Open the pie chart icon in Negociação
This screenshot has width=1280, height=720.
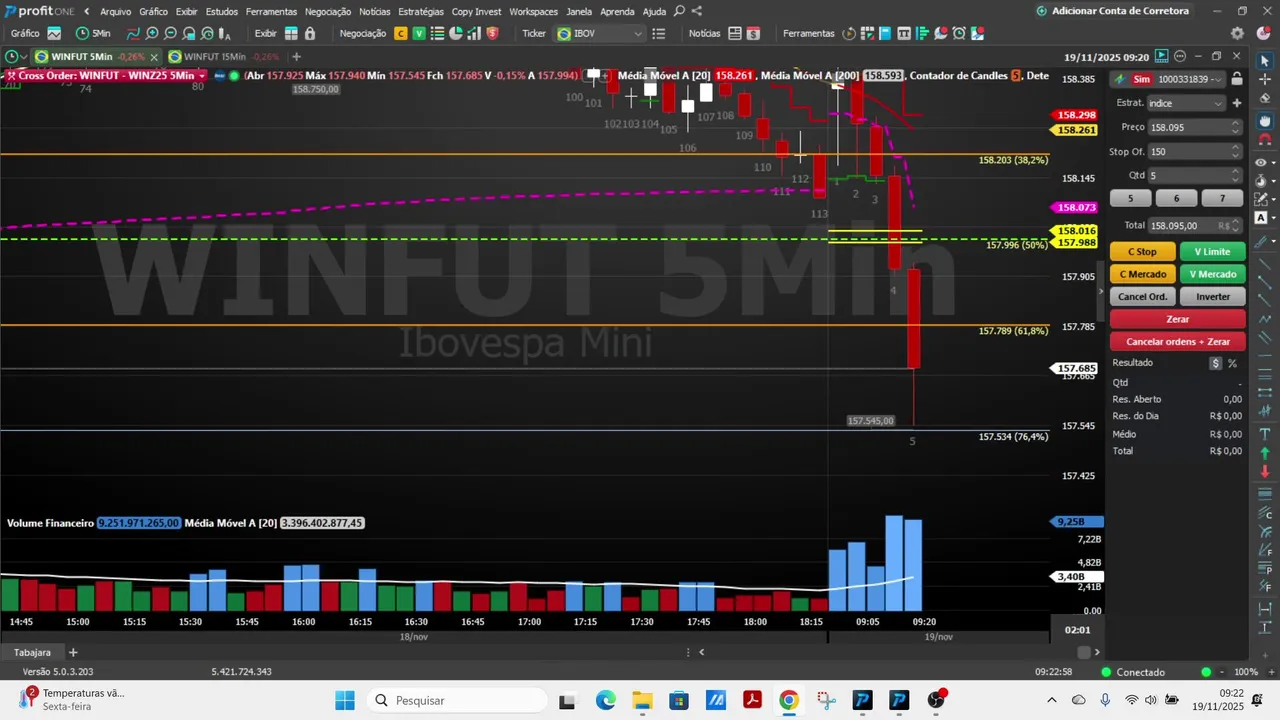point(456,33)
